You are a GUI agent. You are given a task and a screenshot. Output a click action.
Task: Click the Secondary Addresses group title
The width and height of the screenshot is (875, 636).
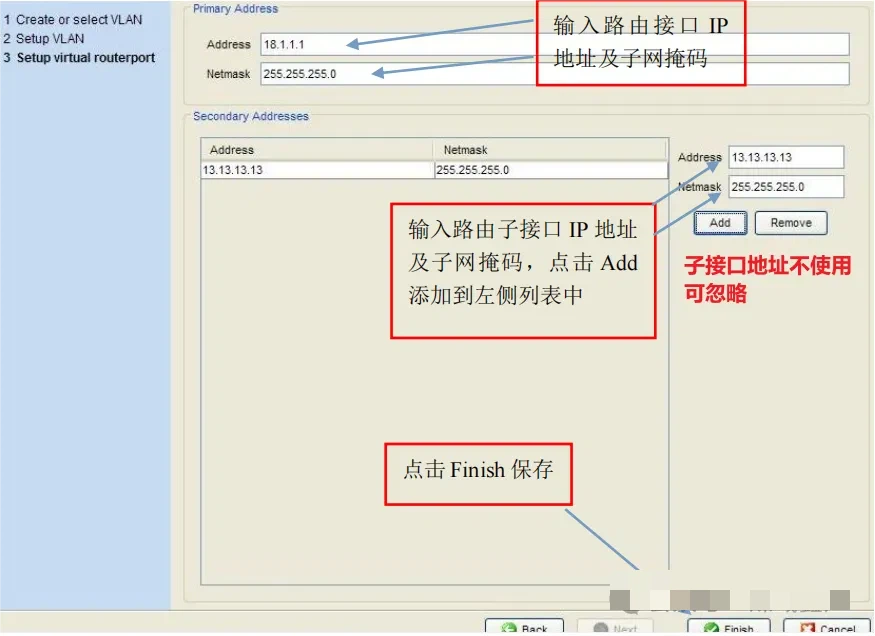pyautogui.click(x=251, y=117)
